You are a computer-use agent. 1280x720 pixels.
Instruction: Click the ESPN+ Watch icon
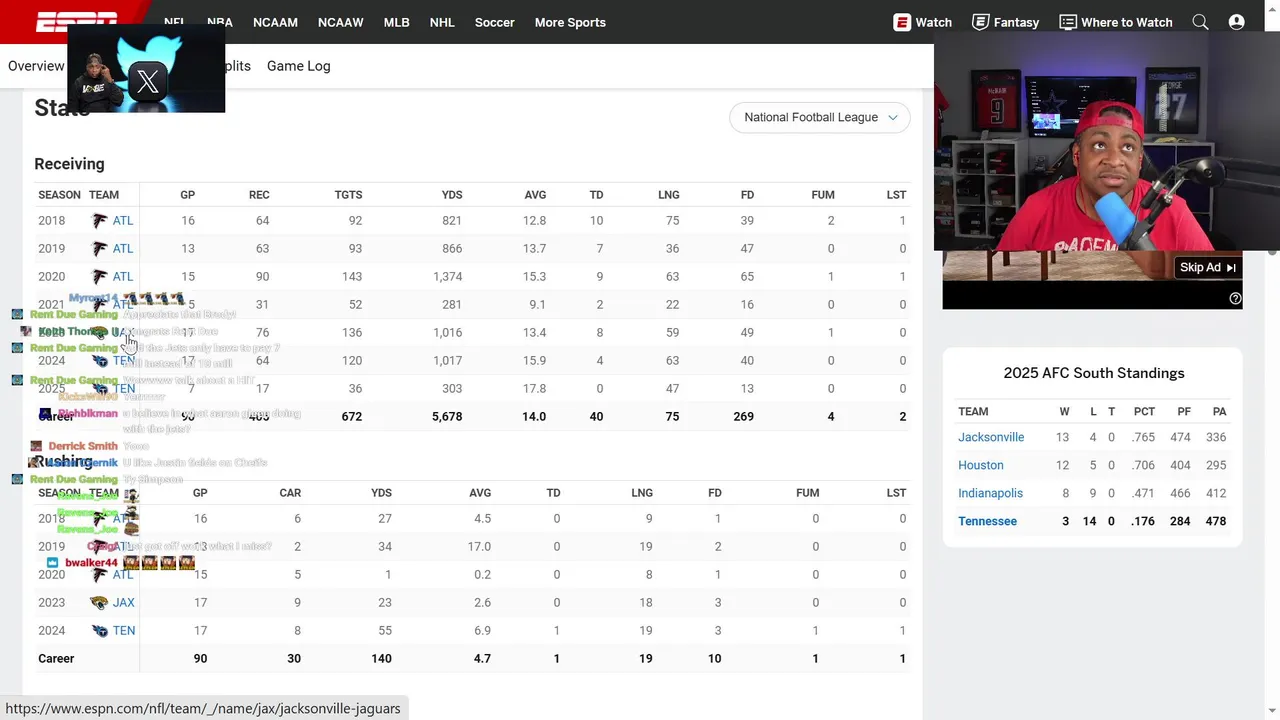click(902, 22)
